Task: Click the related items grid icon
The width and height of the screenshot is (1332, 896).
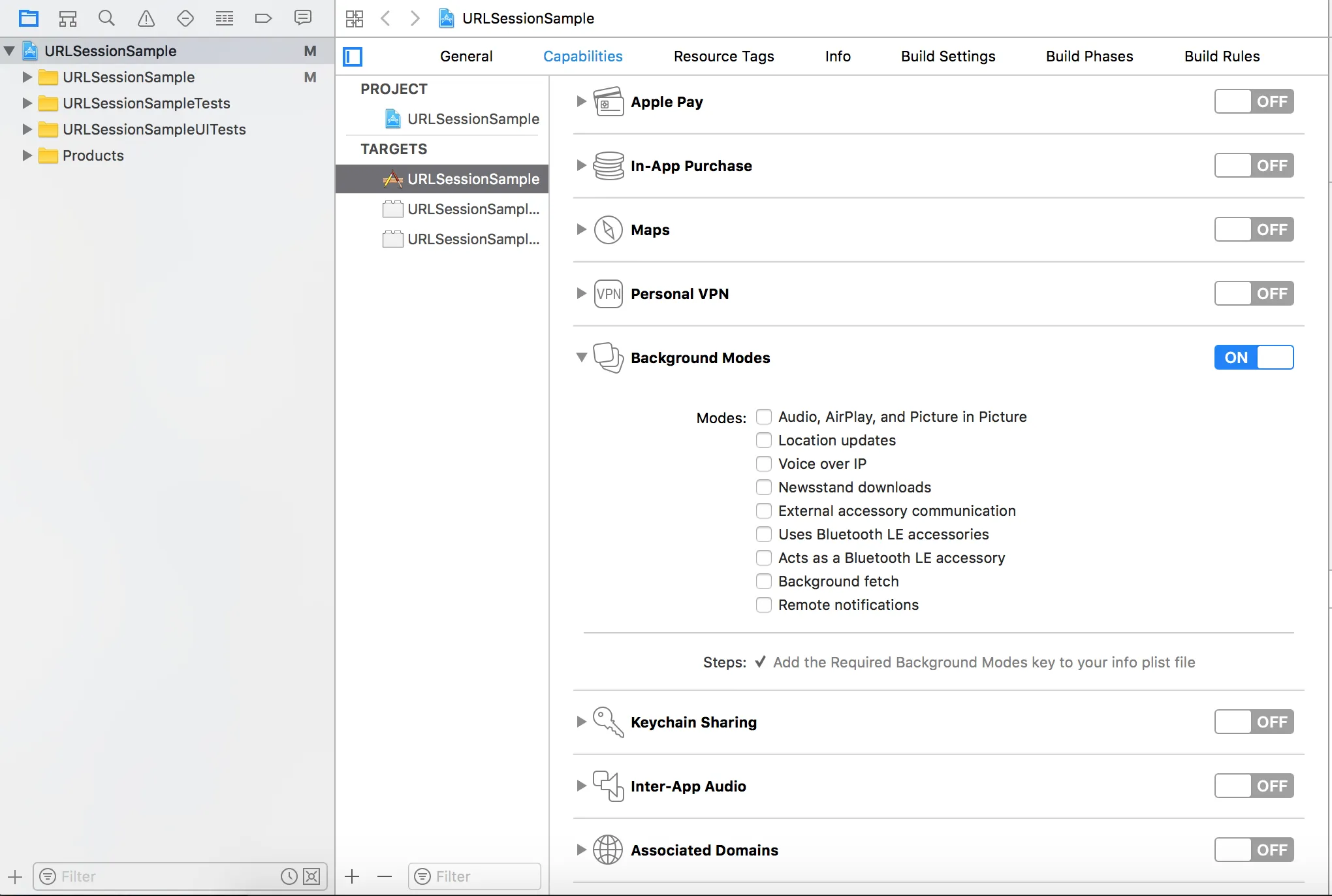Action: pyautogui.click(x=355, y=18)
